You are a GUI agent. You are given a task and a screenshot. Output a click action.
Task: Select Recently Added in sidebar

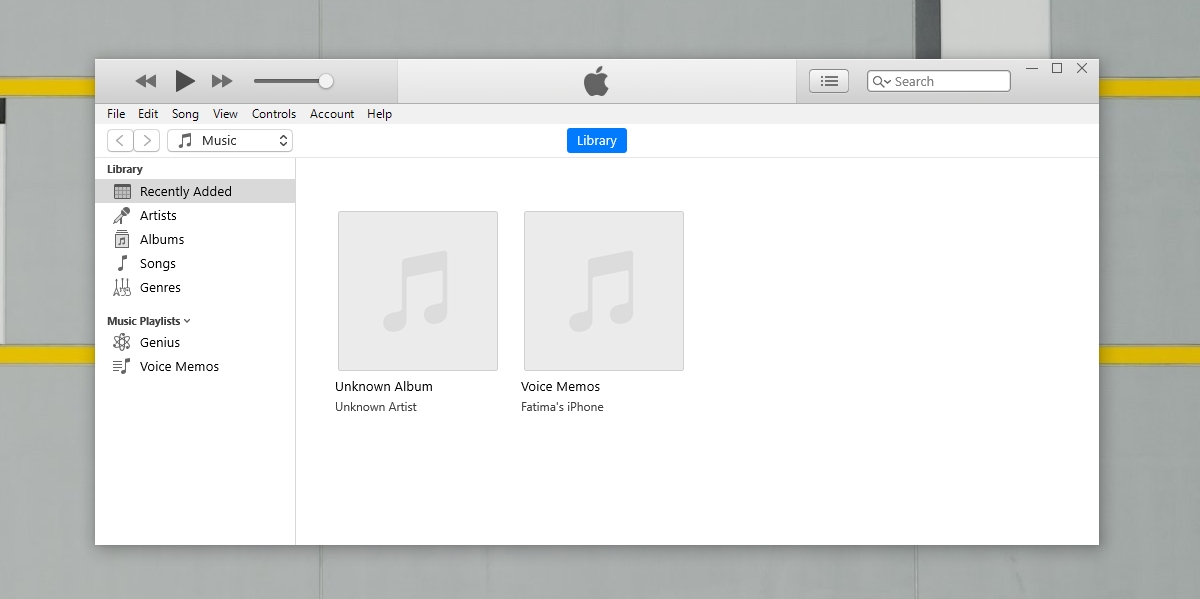coord(195,191)
